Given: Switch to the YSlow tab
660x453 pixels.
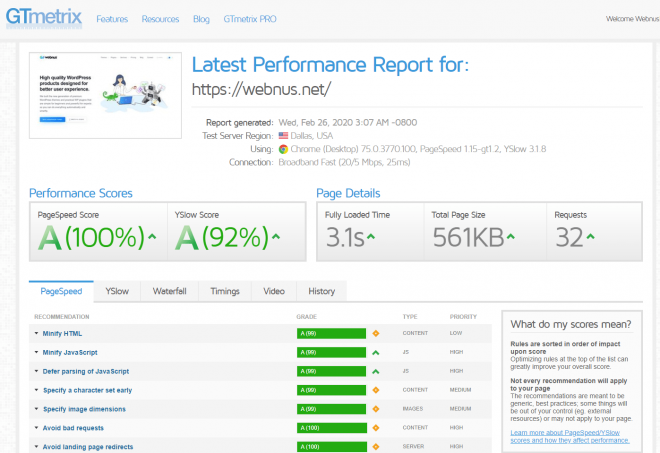Looking at the screenshot, I should click(x=117, y=291).
